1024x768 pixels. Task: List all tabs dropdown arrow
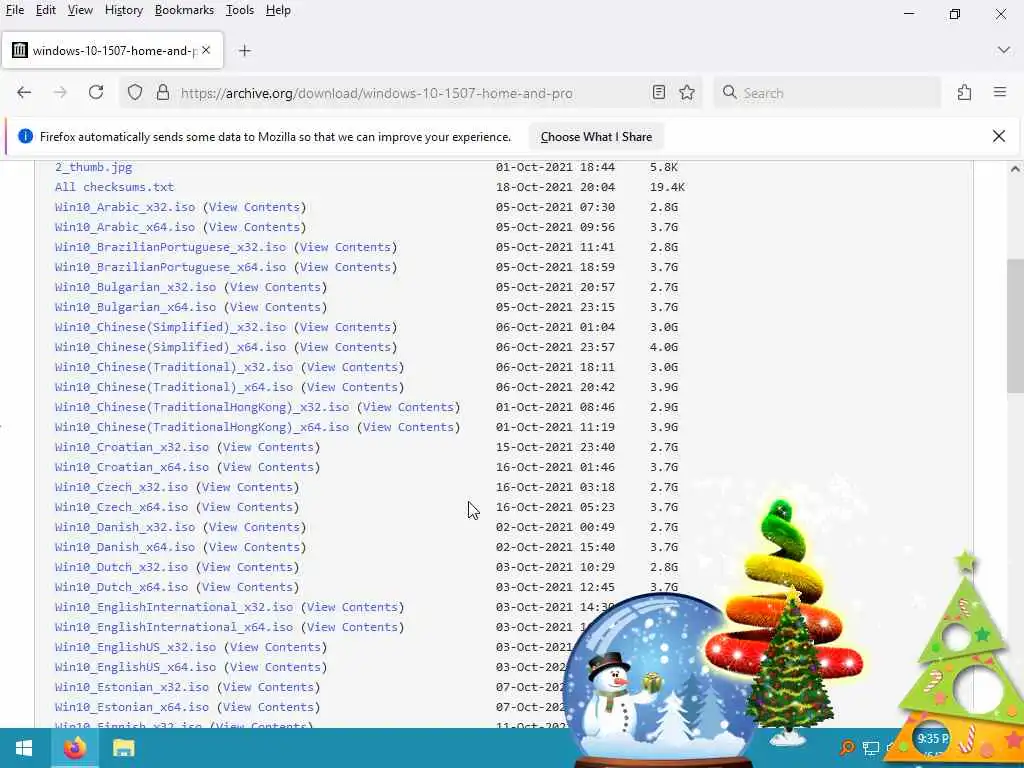(x=1004, y=50)
